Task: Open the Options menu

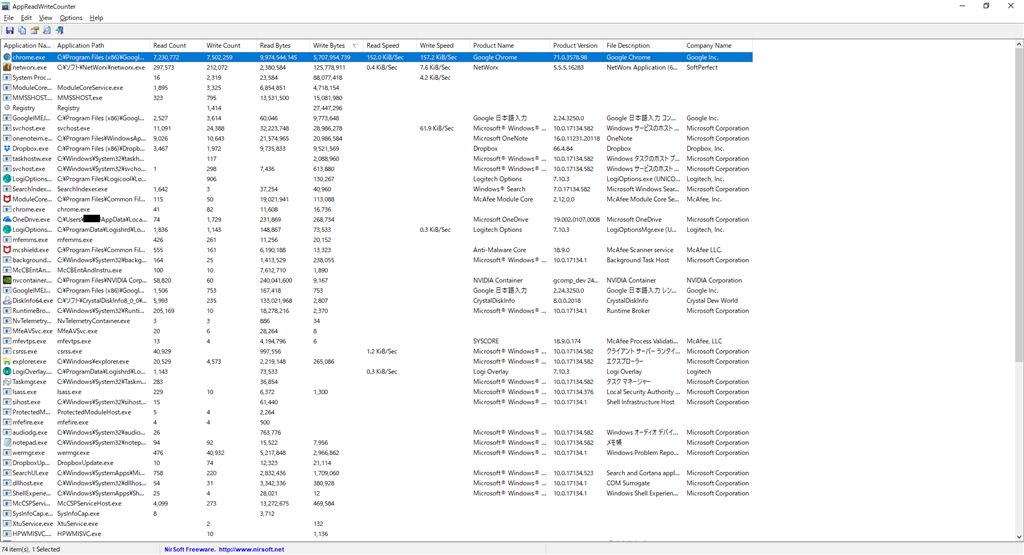Action: pyautogui.click(x=71, y=18)
